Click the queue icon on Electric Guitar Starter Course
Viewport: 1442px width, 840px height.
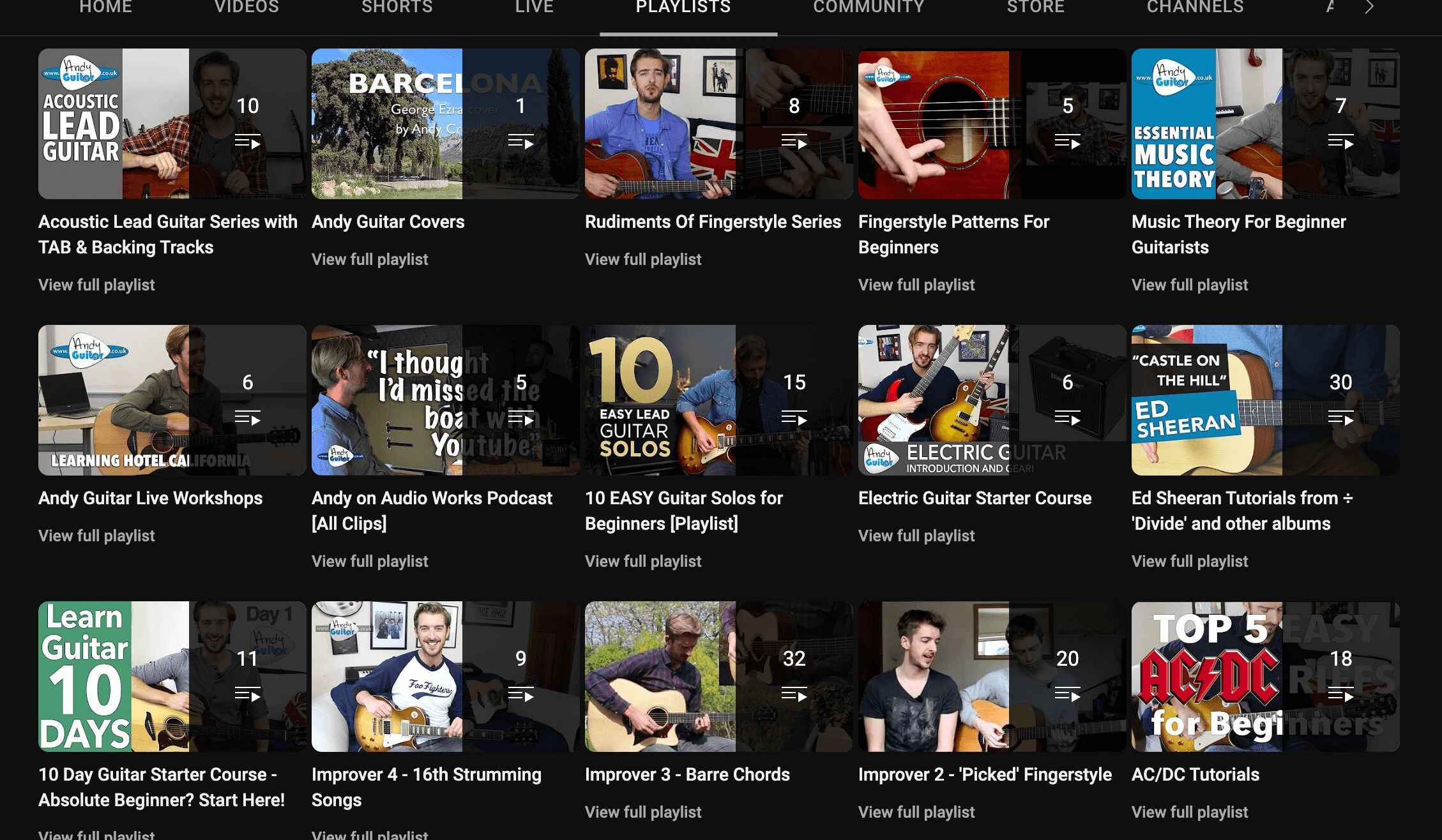(x=1067, y=418)
